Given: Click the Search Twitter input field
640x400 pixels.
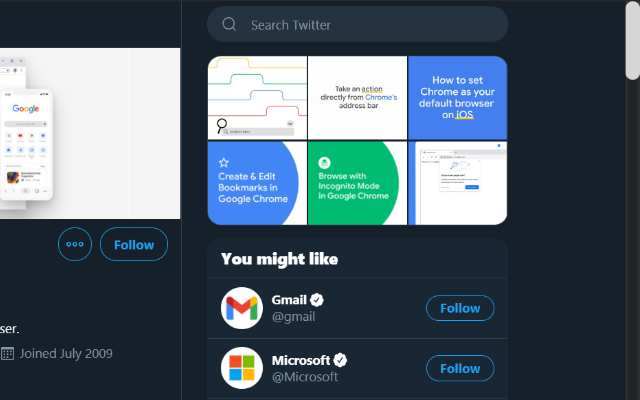Looking at the screenshot, I should pos(358,24).
